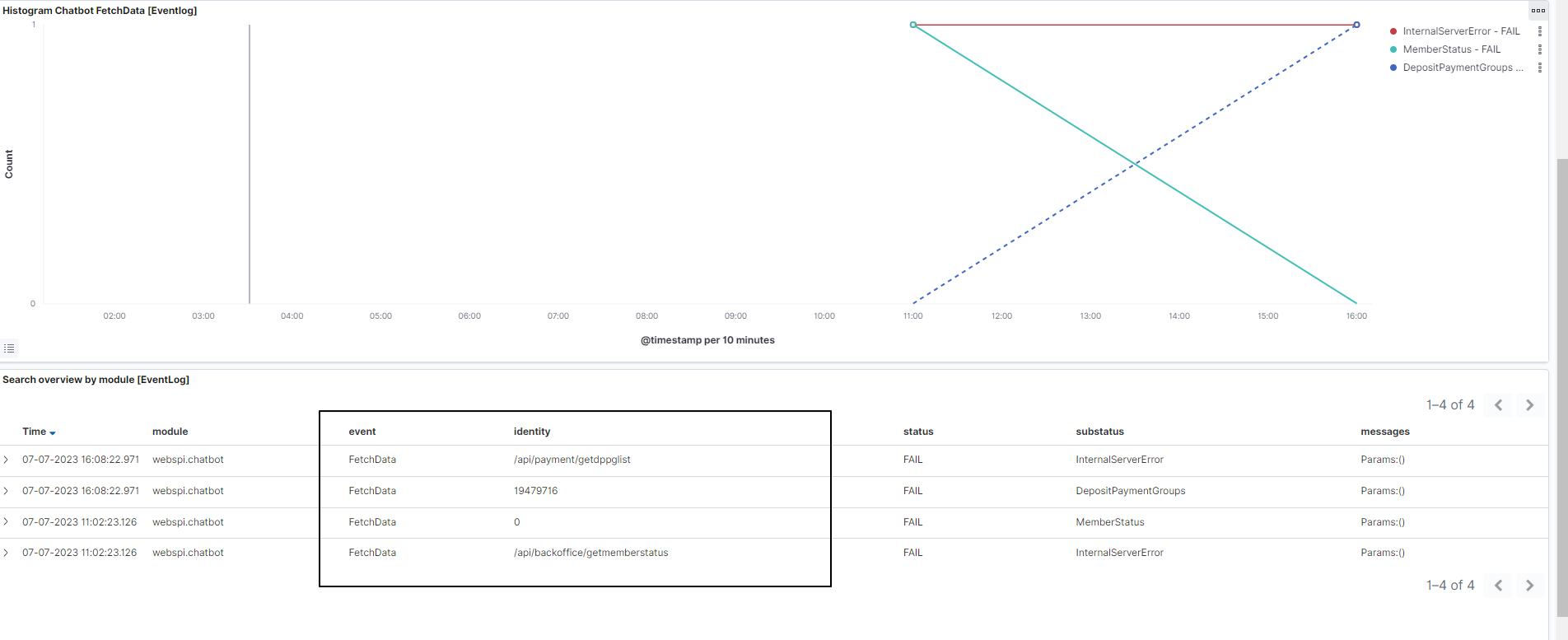This screenshot has width=1568, height=640.
Task: Click the vertical scrollbar on the right
Action: 1561,387
